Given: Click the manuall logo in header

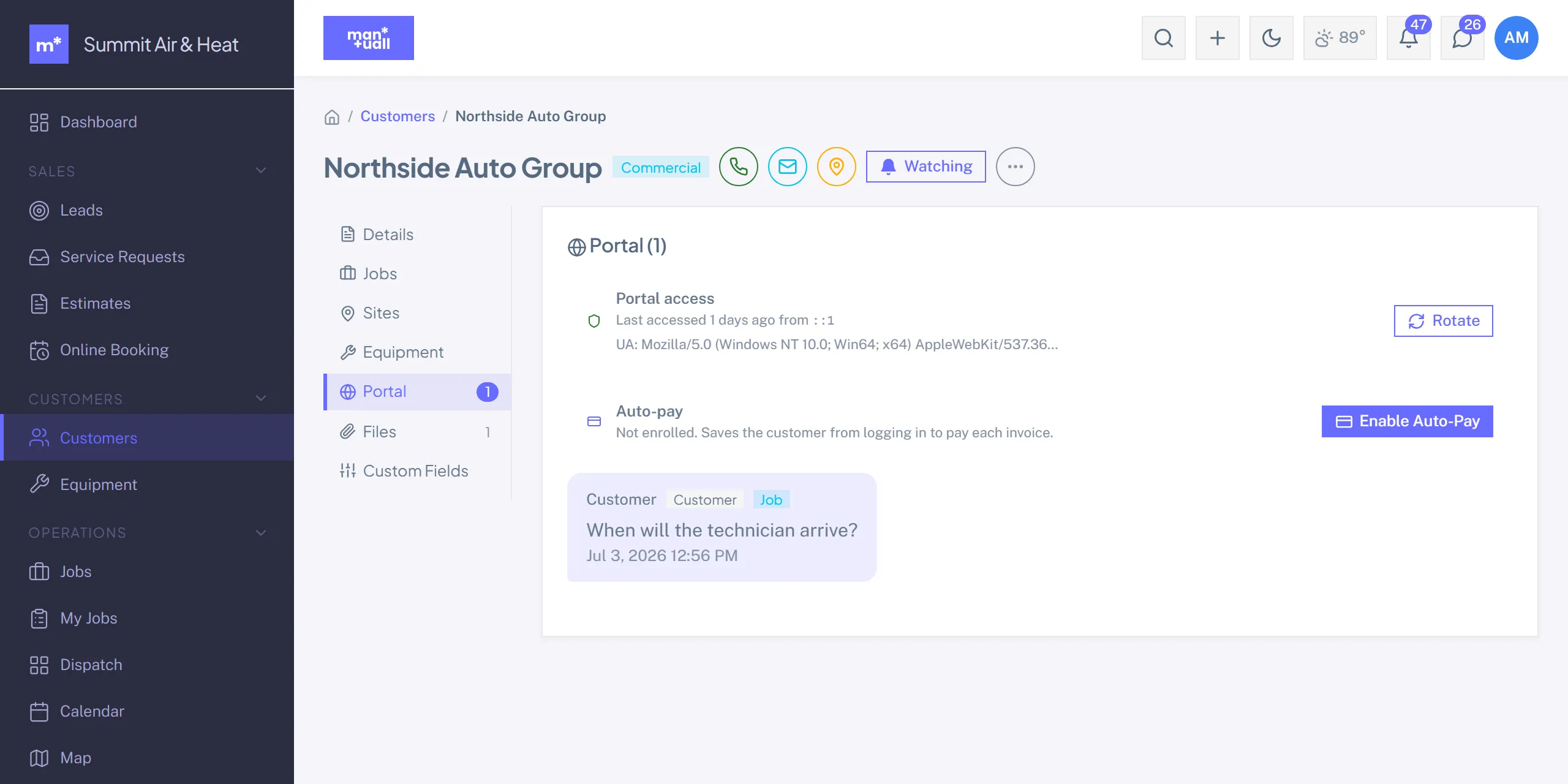Looking at the screenshot, I should (x=368, y=38).
